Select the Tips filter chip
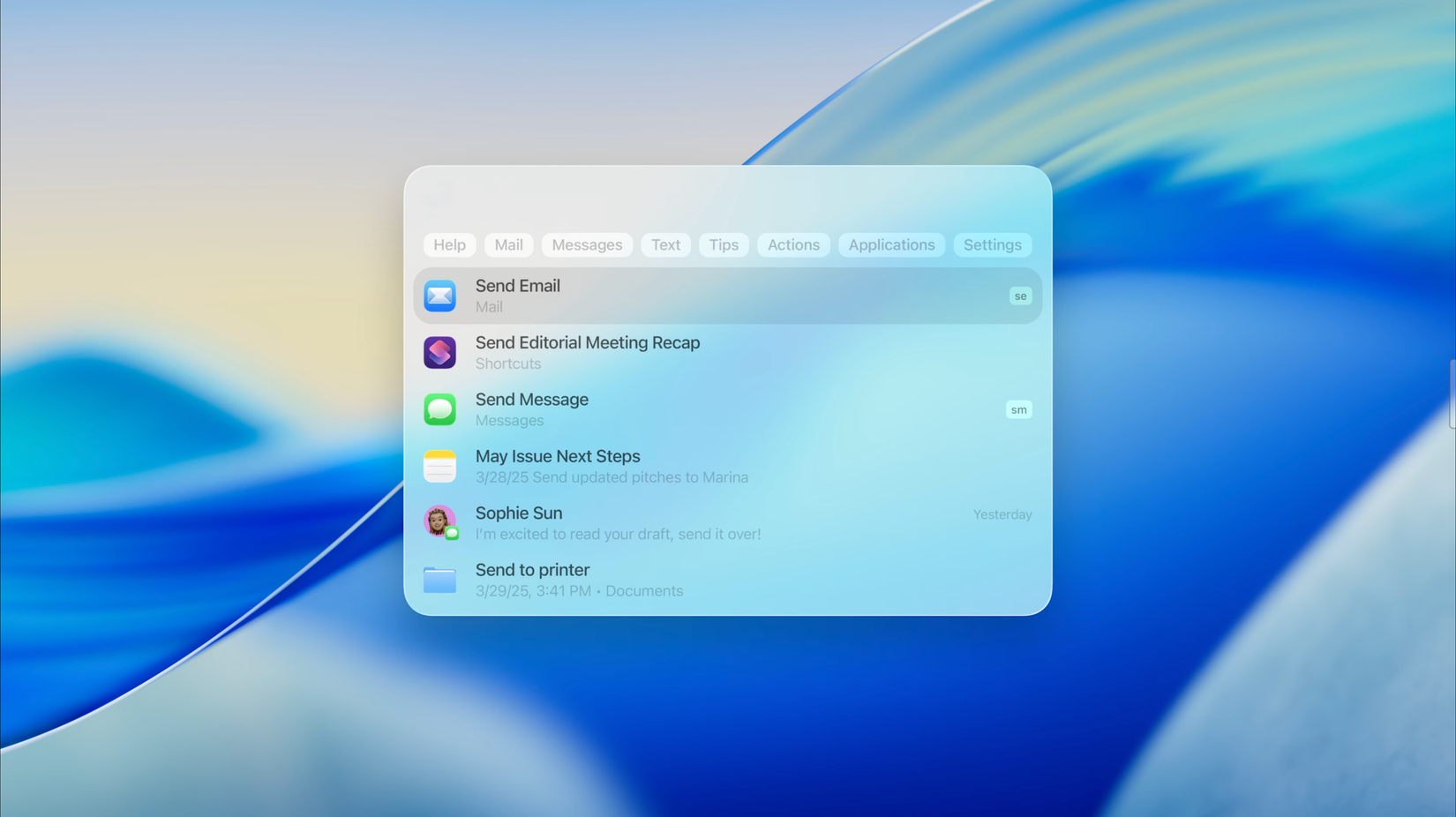1456x817 pixels. pyautogui.click(x=724, y=244)
